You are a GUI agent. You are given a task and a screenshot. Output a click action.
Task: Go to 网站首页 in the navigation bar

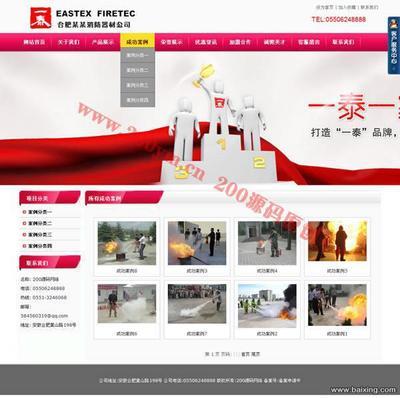34,42
